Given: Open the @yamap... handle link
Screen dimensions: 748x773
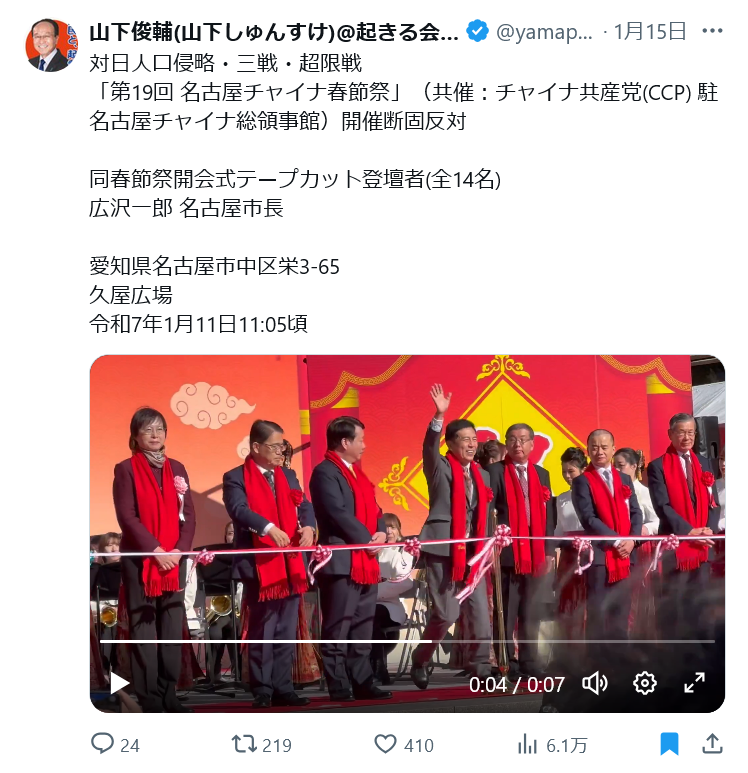Looking at the screenshot, I should [x=544, y=33].
